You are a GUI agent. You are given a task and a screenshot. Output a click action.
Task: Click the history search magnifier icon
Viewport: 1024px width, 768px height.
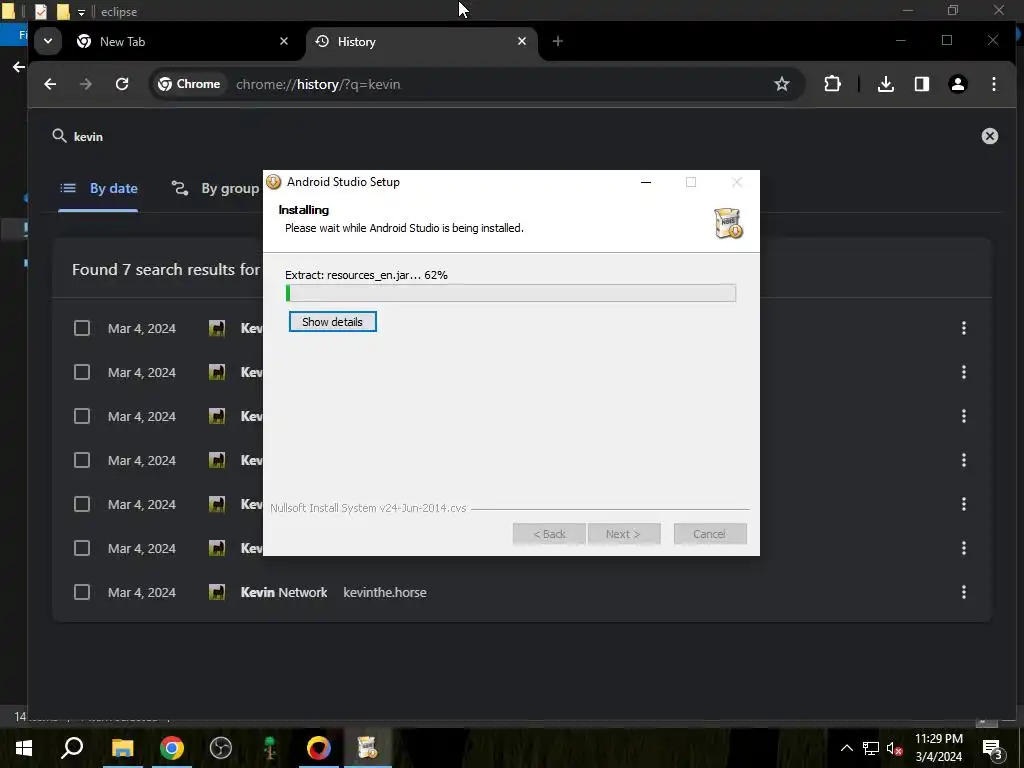[59, 136]
